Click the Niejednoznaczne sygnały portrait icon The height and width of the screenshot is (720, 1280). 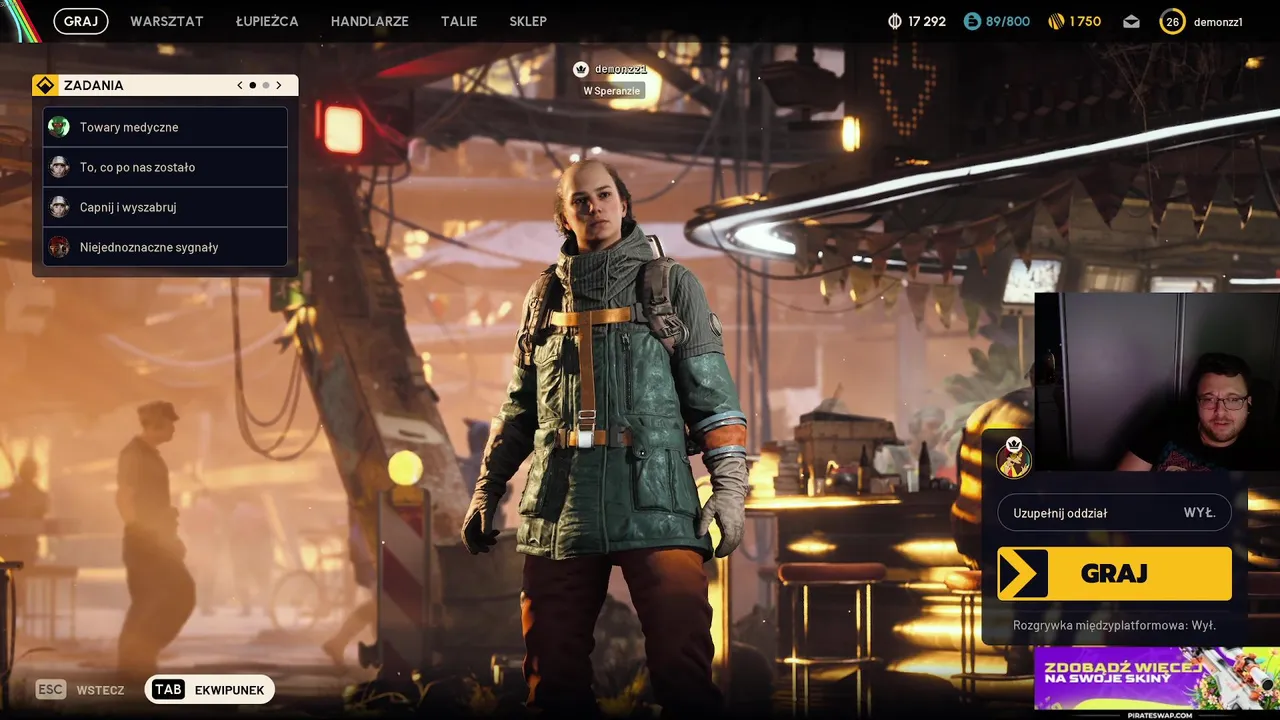pyautogui.click(x=59, y=247)
